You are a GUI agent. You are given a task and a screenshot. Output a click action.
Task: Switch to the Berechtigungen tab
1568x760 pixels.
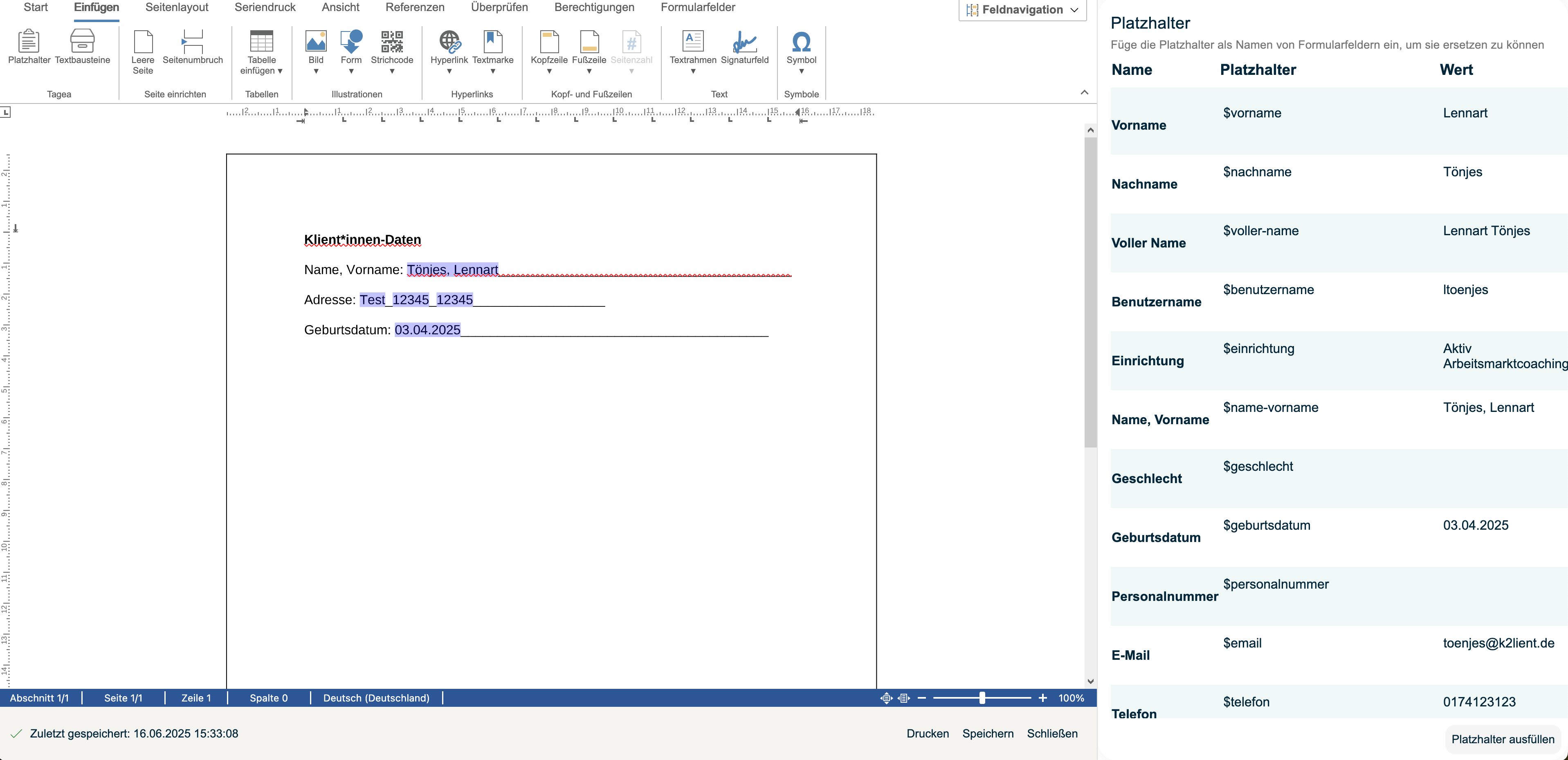coord(594,8)
